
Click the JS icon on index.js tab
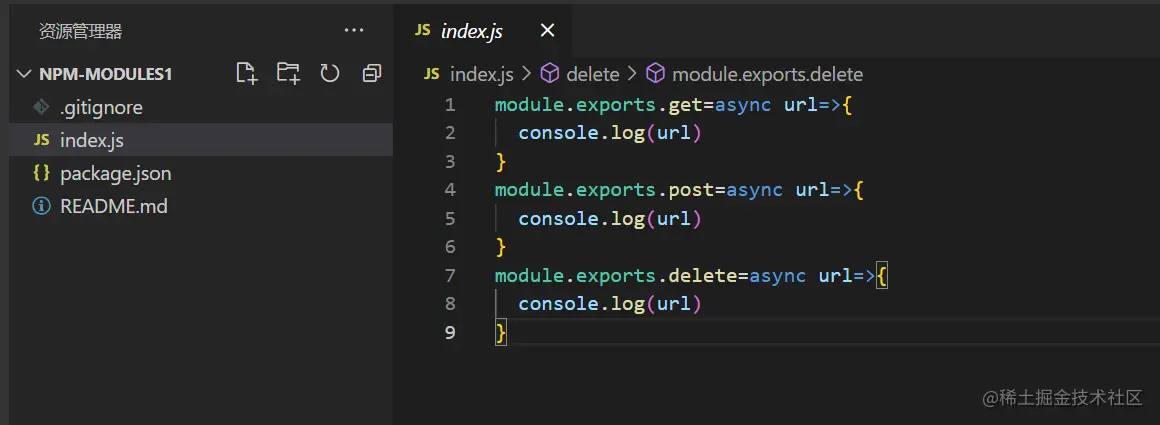point(422,31)
